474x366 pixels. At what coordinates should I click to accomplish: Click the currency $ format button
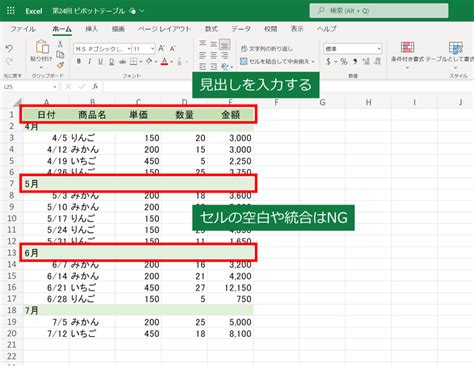pyautogui.click(x=329, y=62)
